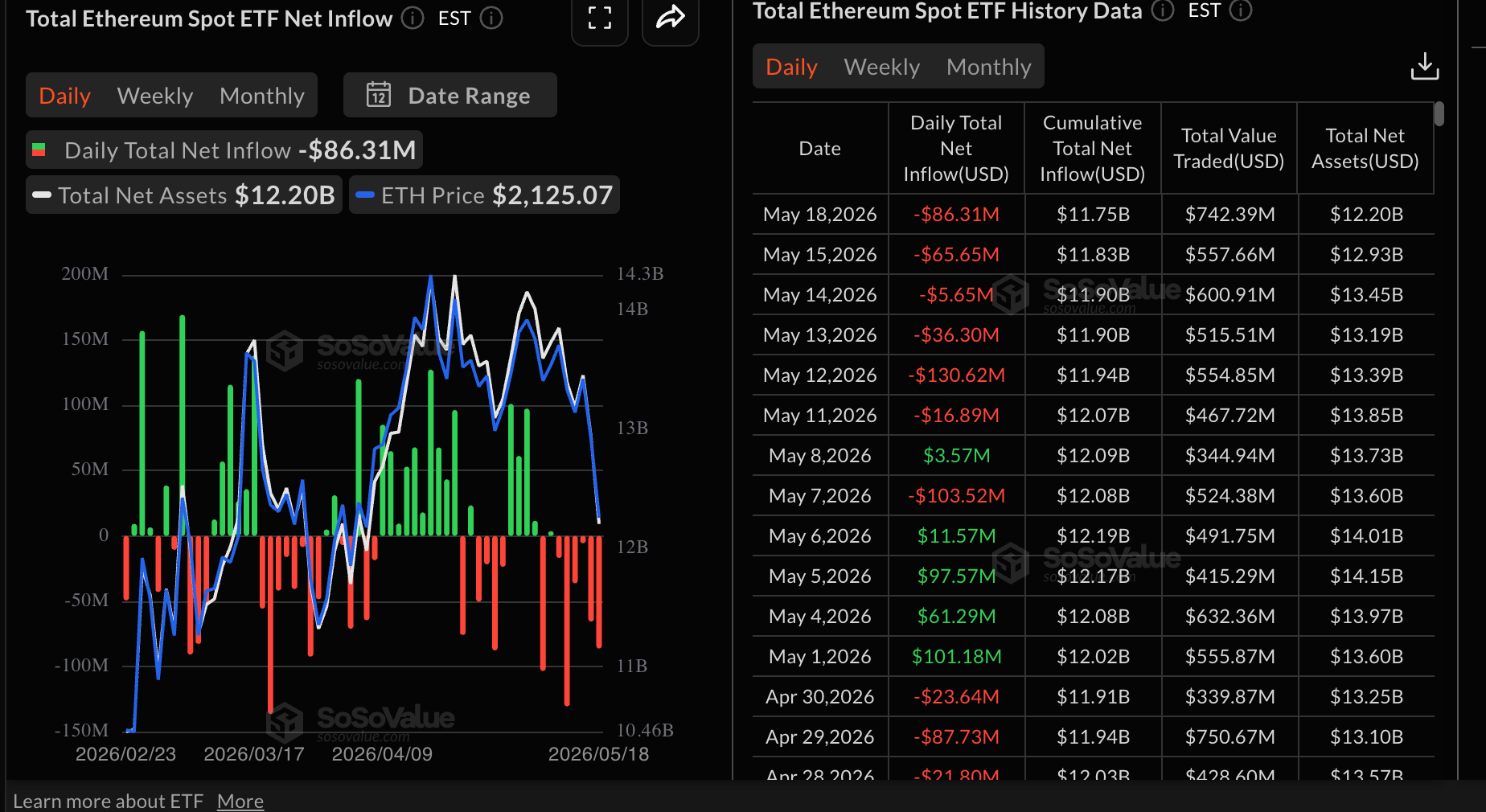1486x812 pixels.
Task: Click Total Value Traded(USD) column header
Action: click(x=1229, y=148)
